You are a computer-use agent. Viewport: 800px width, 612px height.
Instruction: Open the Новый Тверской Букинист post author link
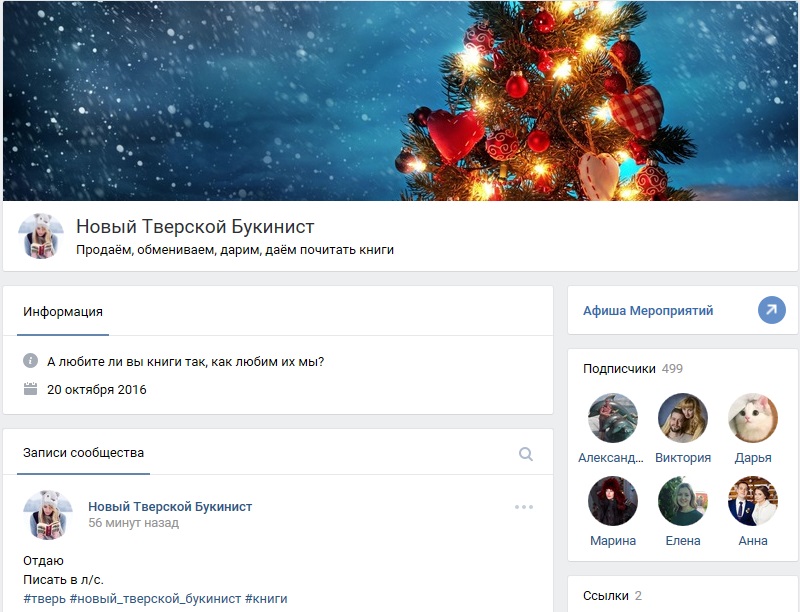(x=170, y=507)
